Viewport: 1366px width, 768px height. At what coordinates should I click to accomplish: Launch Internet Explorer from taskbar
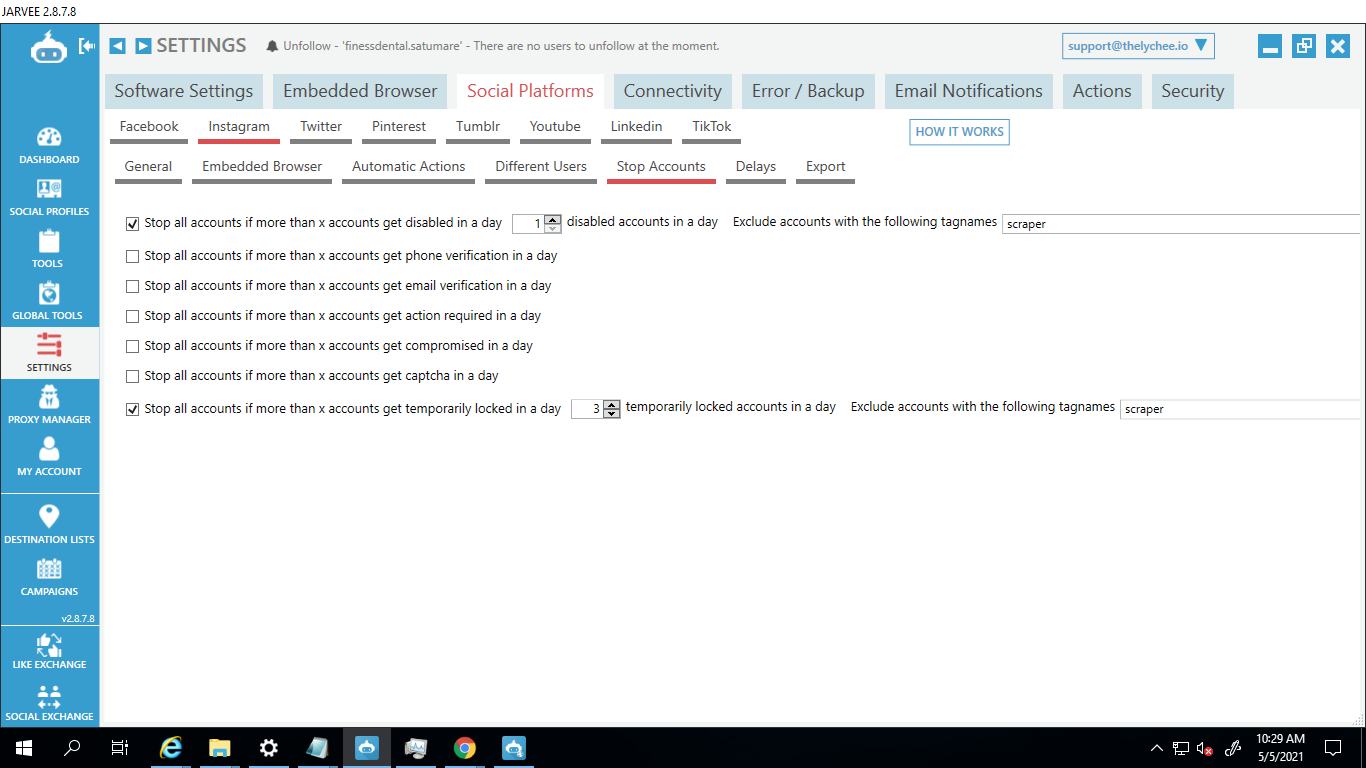point(171,748)
